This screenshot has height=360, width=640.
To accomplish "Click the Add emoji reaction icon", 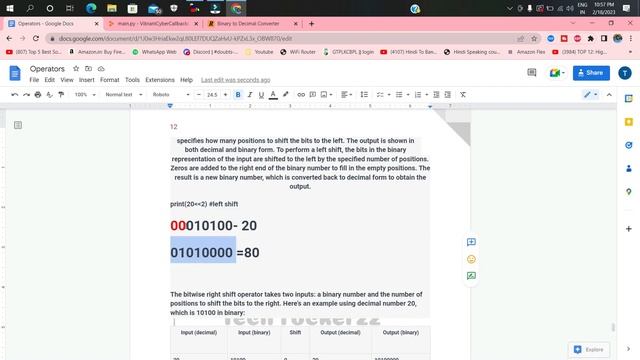I will click(471, 259).
